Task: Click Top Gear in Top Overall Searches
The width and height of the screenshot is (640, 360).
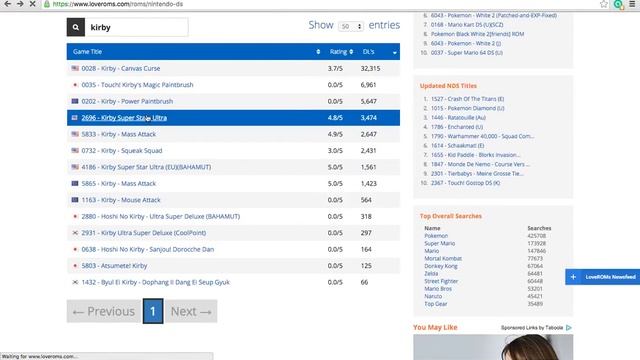Action: (x=436, y=304)
